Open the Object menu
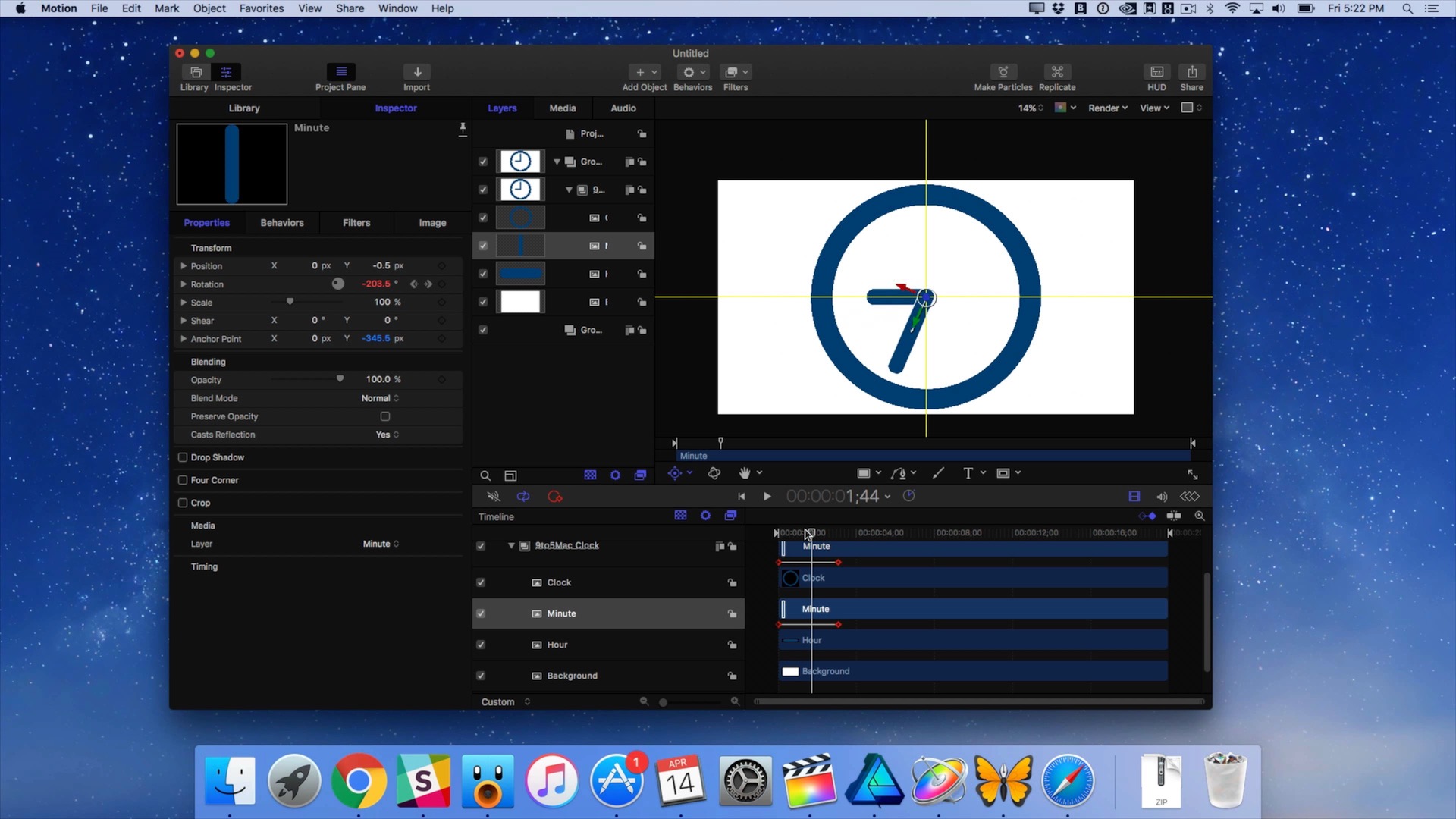The image size is (1456, 819). 209,8
